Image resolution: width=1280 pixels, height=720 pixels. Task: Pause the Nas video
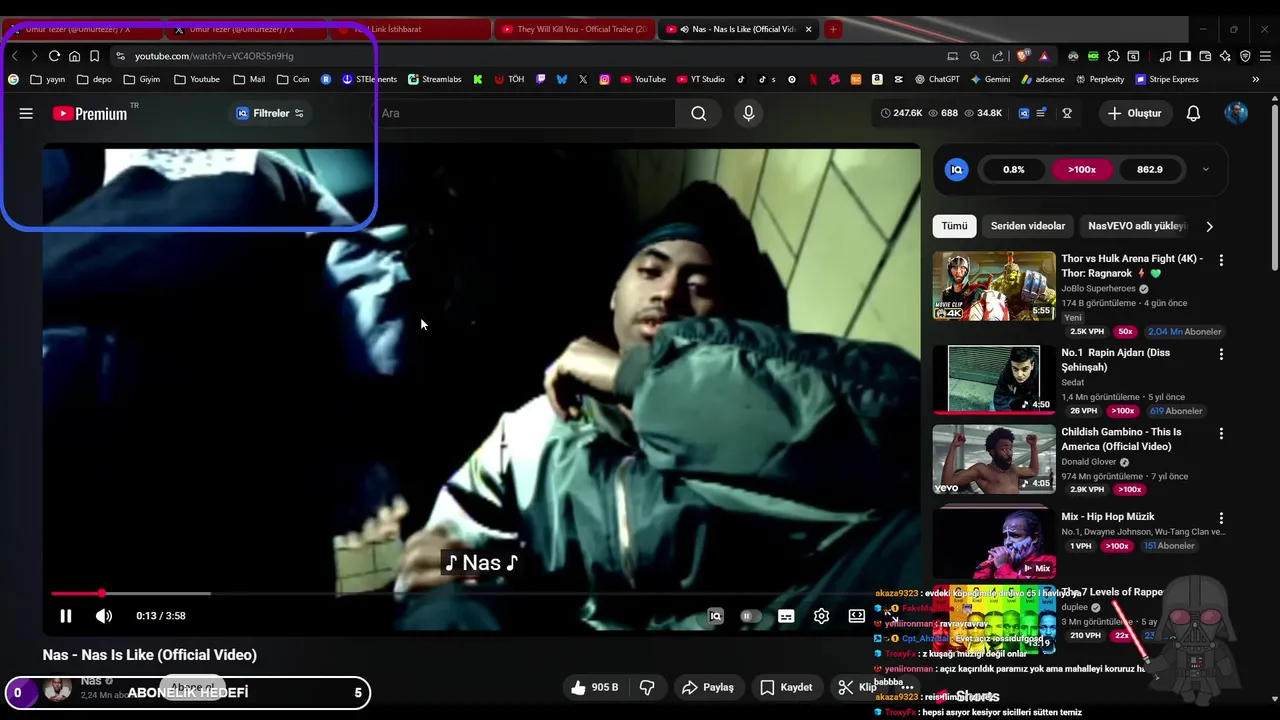[x=65, y=616]
